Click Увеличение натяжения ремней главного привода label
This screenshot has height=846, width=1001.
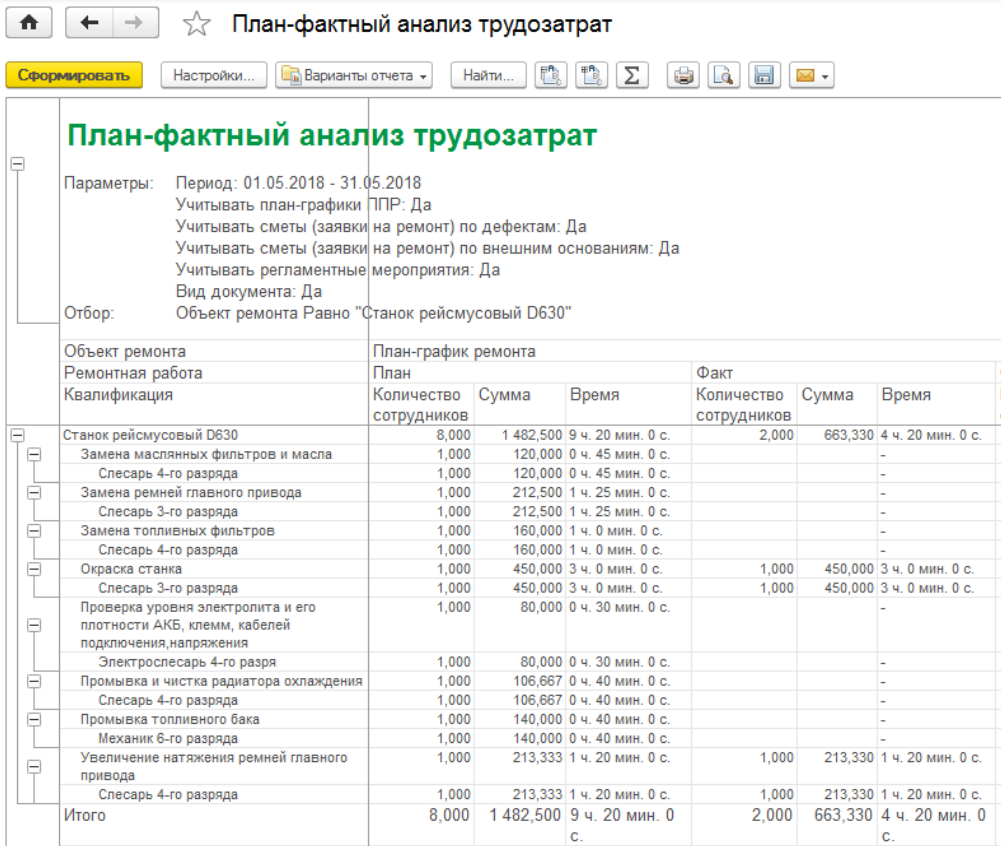click(x=214, y=767)
